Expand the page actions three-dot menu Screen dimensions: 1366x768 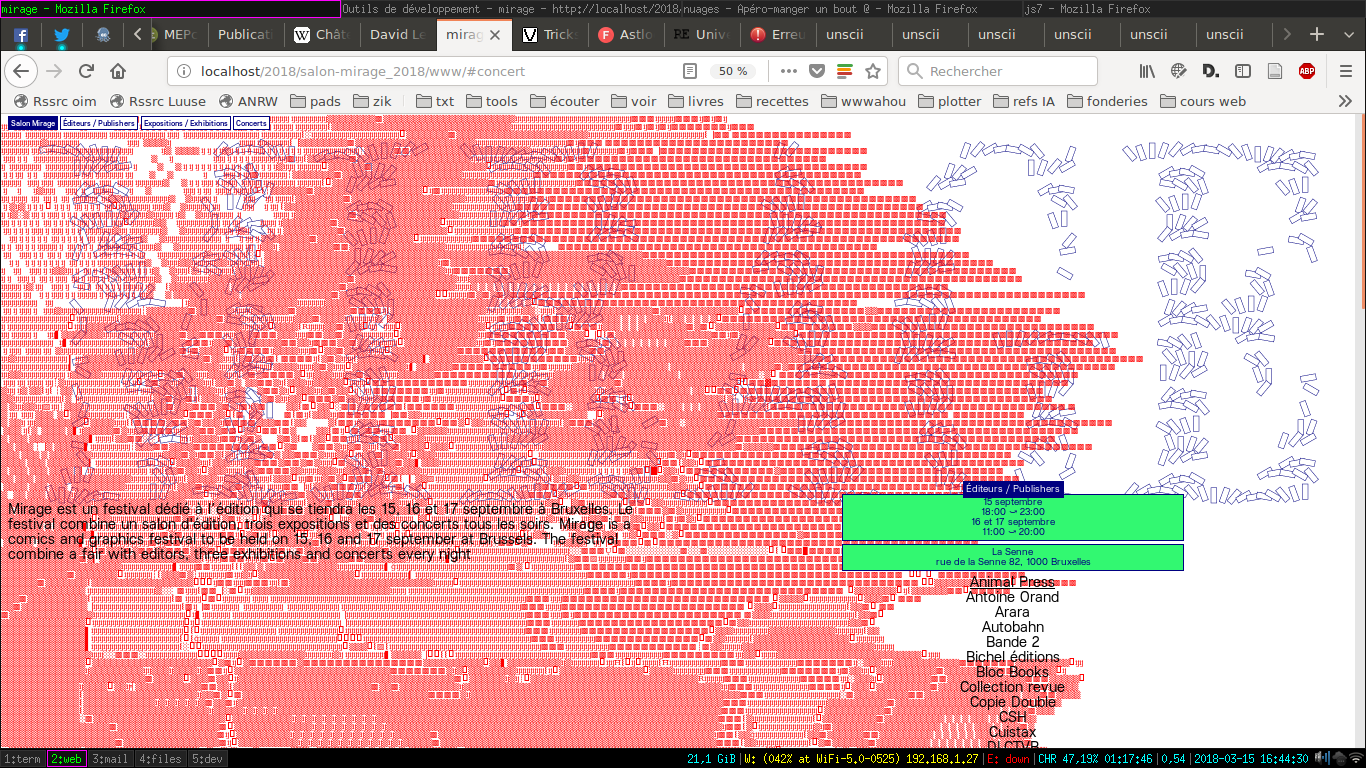(x=789, y=71)
